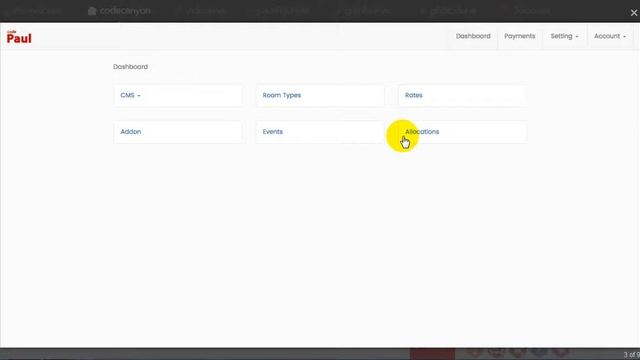Expand the Account dropdown menu
Screen dimensions: 640x360
coord(610,36)
